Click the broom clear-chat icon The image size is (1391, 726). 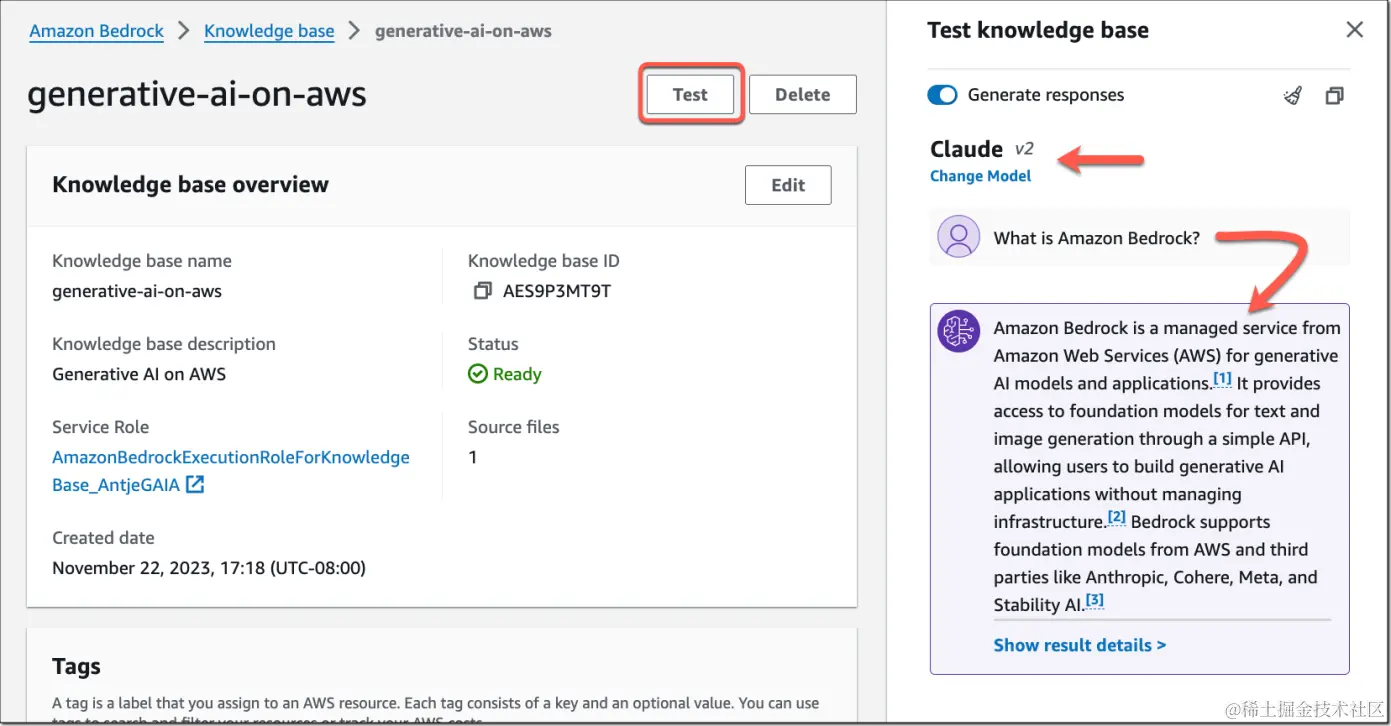tap(1293, 96)
